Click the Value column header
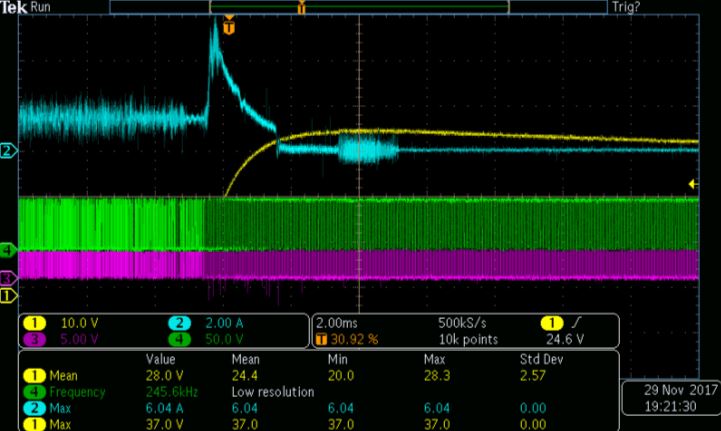The image size is (721, 431). (160, 359)
